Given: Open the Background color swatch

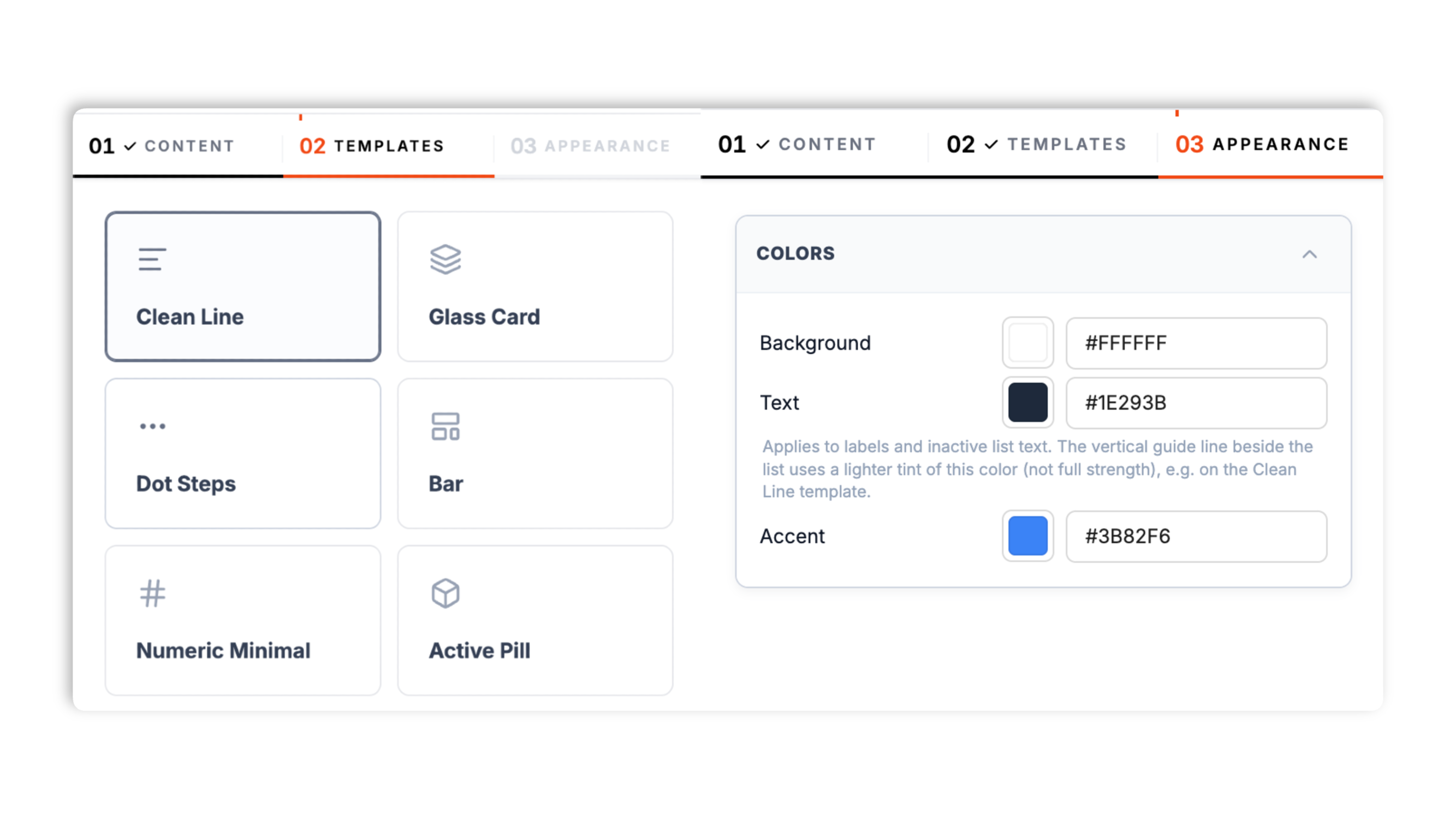Looking at the screenshot, I should click(1027, 342).
